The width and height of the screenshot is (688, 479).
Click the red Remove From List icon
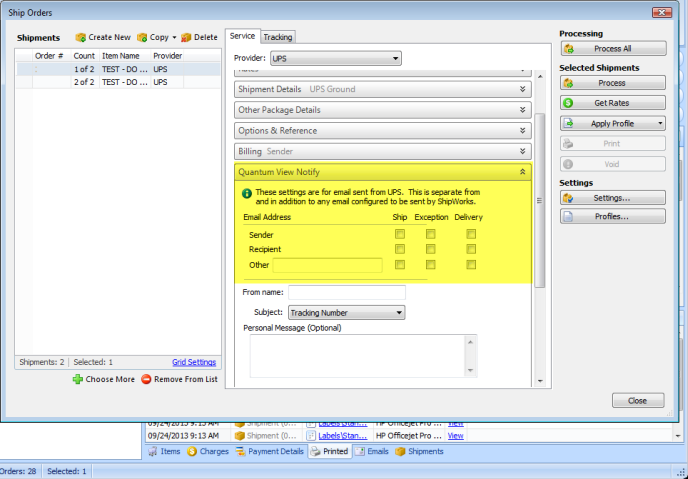pos(146,379)
